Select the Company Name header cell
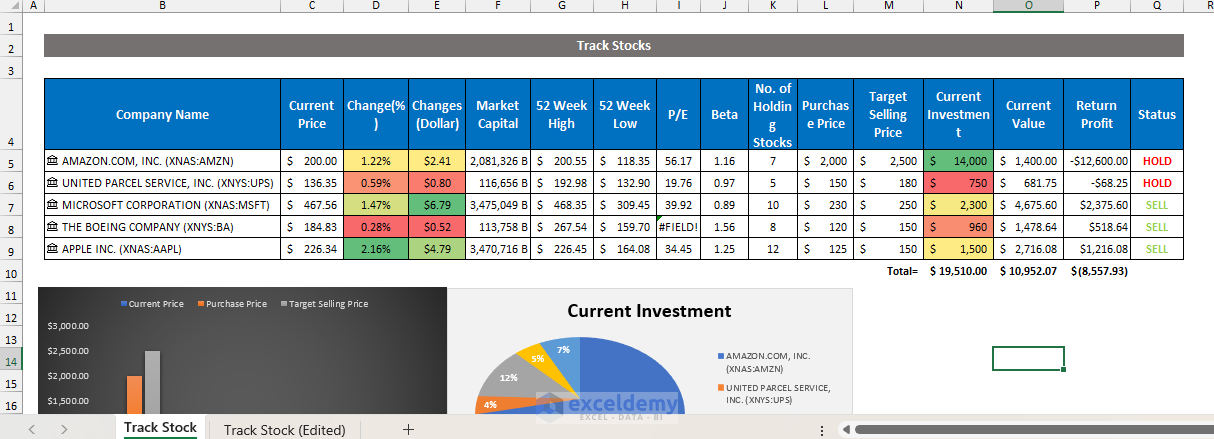Viewport: 1214px width, 439px height. (162, 114)
